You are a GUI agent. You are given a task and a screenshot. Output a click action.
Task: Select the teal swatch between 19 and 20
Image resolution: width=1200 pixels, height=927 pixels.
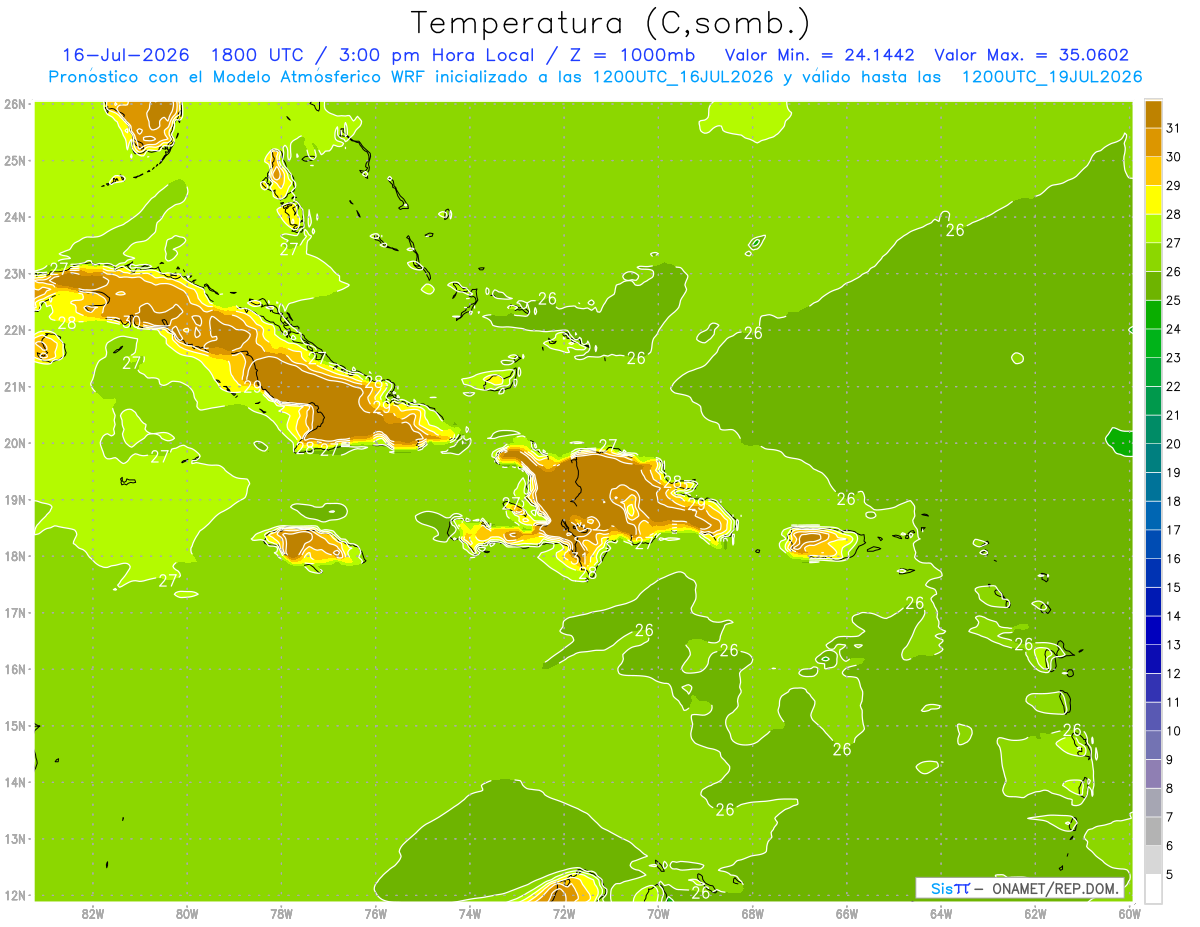[x=1153, y=457]
